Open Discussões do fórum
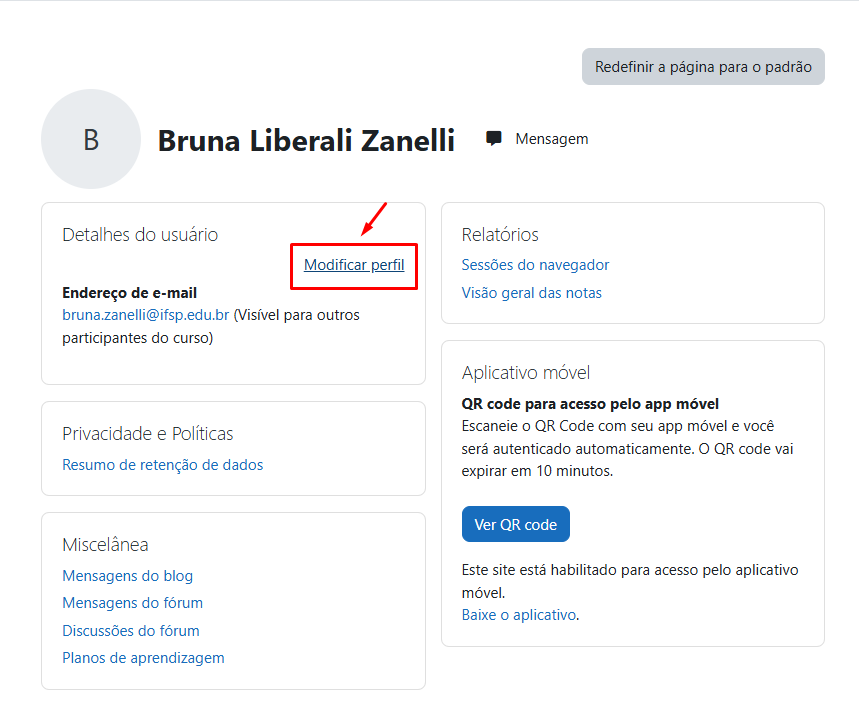This screenshot has height=725, width=859. pyautogui.click(x=131, y=631)
